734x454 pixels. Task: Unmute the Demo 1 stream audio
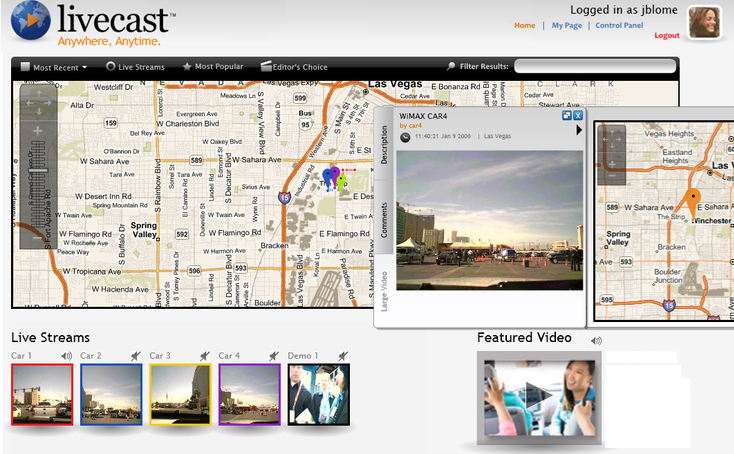(343, 356)
